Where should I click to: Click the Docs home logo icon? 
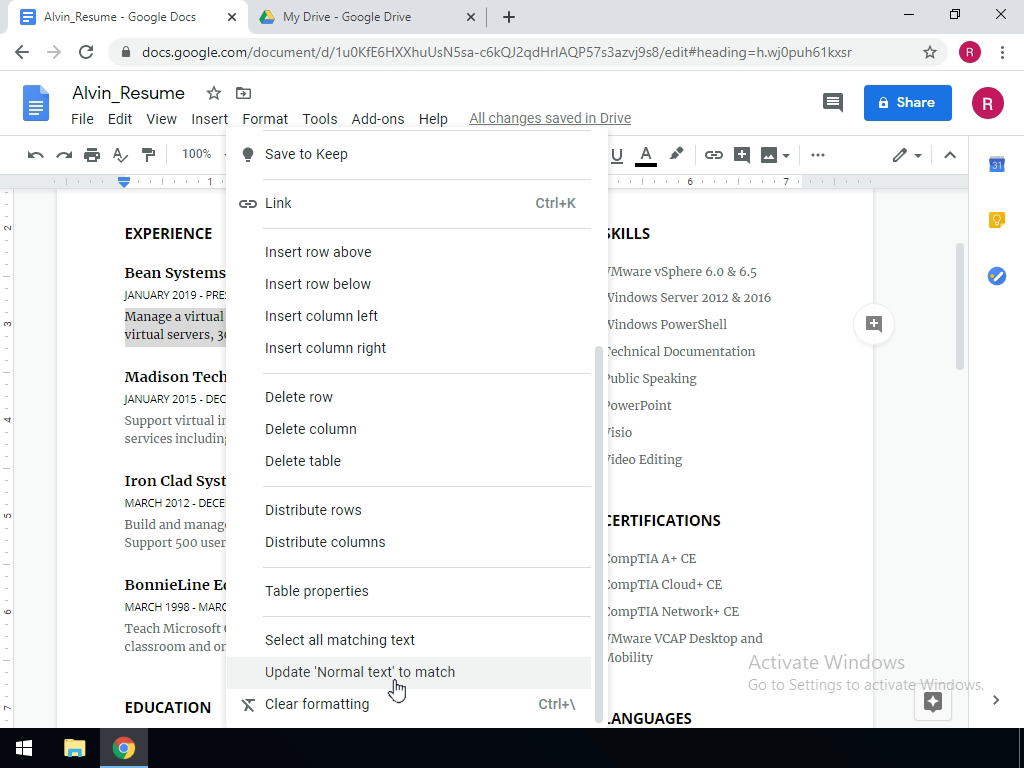[36, 103]
